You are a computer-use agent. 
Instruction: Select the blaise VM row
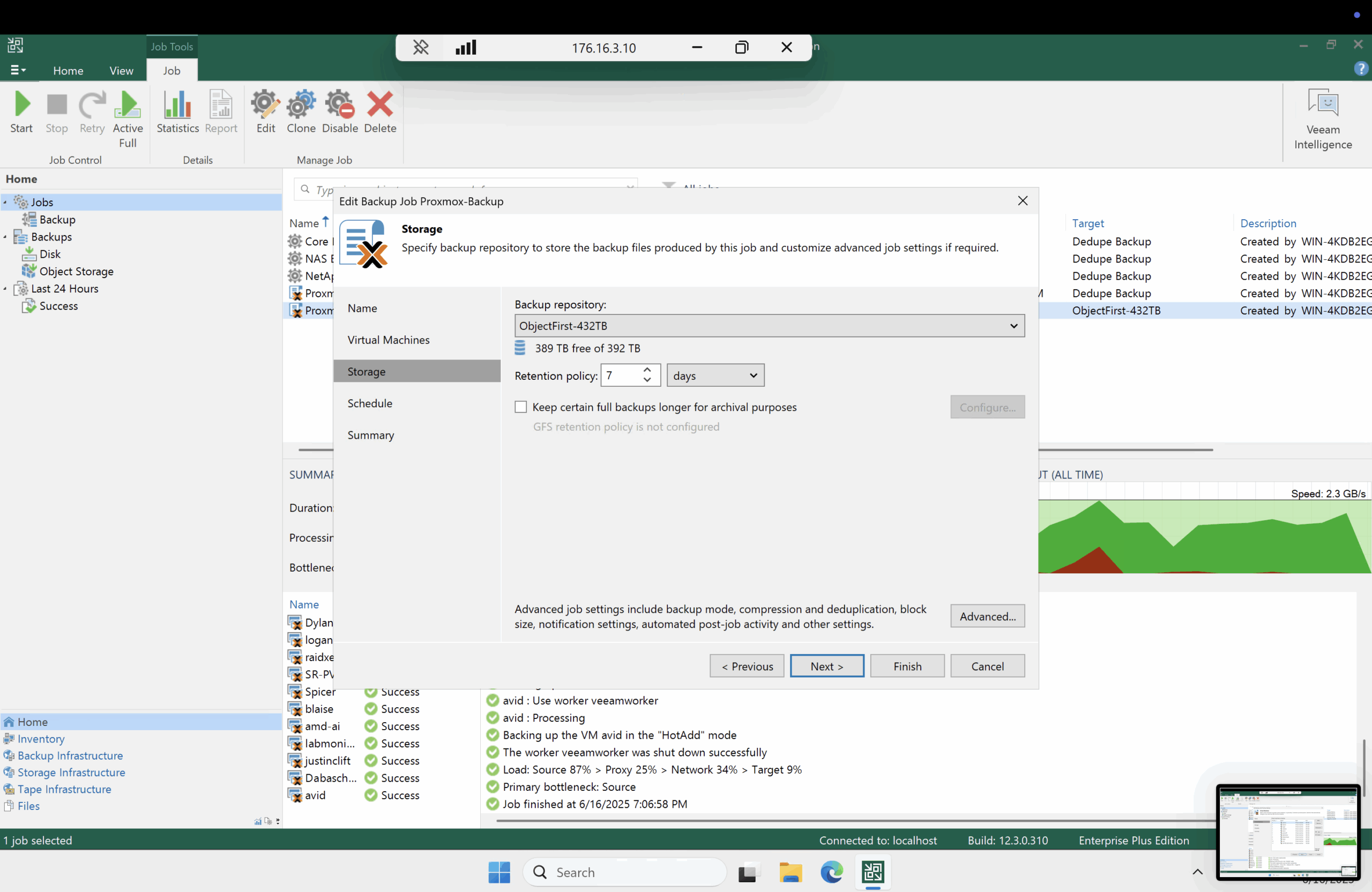[x=383, y=709]
